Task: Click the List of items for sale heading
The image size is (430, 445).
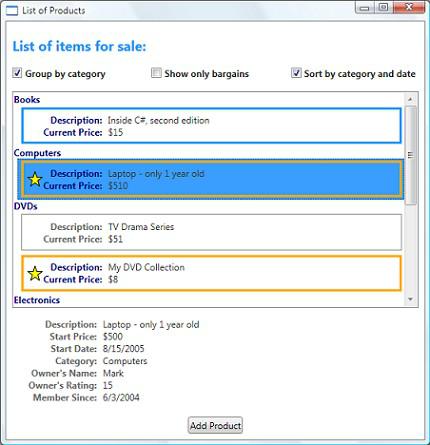Action: (x=79, y=46)
